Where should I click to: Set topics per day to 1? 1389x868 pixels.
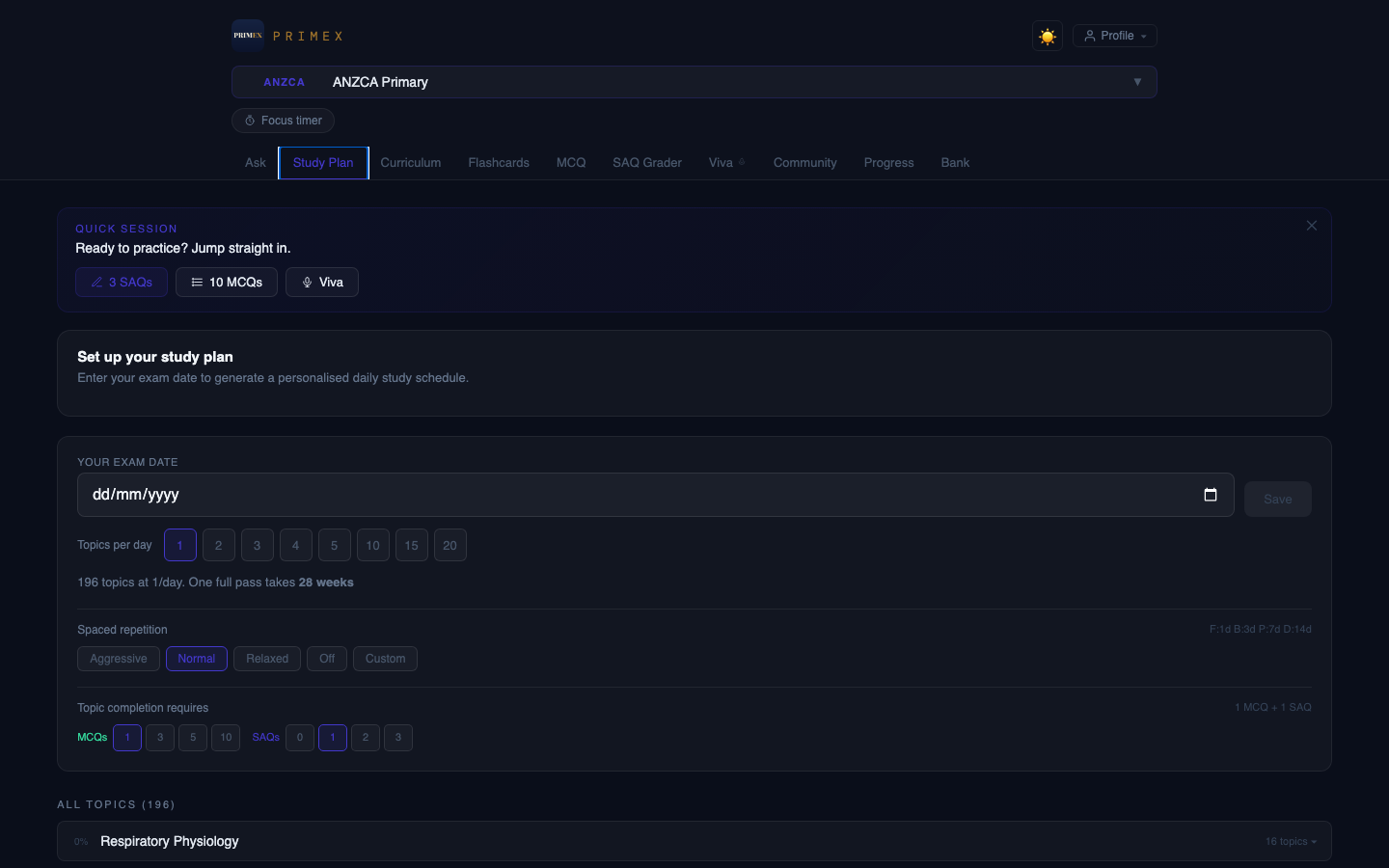[180, 545]
